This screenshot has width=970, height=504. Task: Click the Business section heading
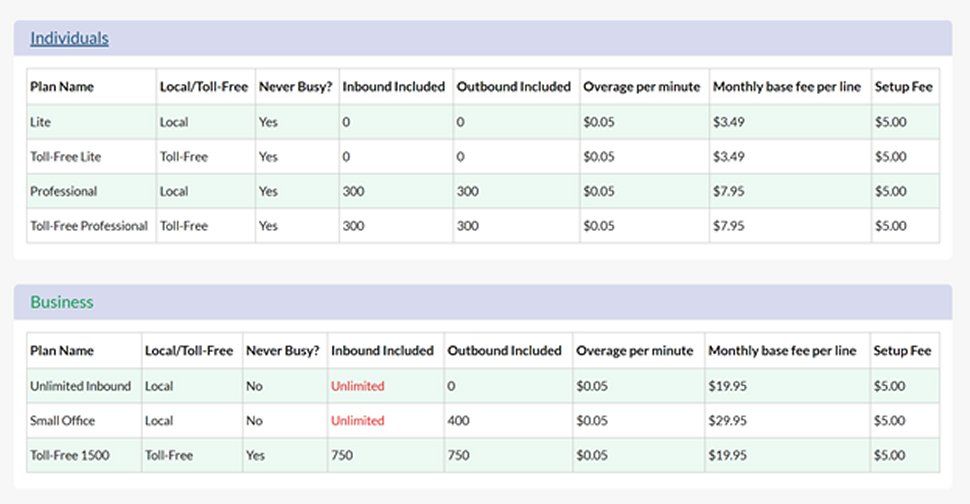click(x=62, y=302)
